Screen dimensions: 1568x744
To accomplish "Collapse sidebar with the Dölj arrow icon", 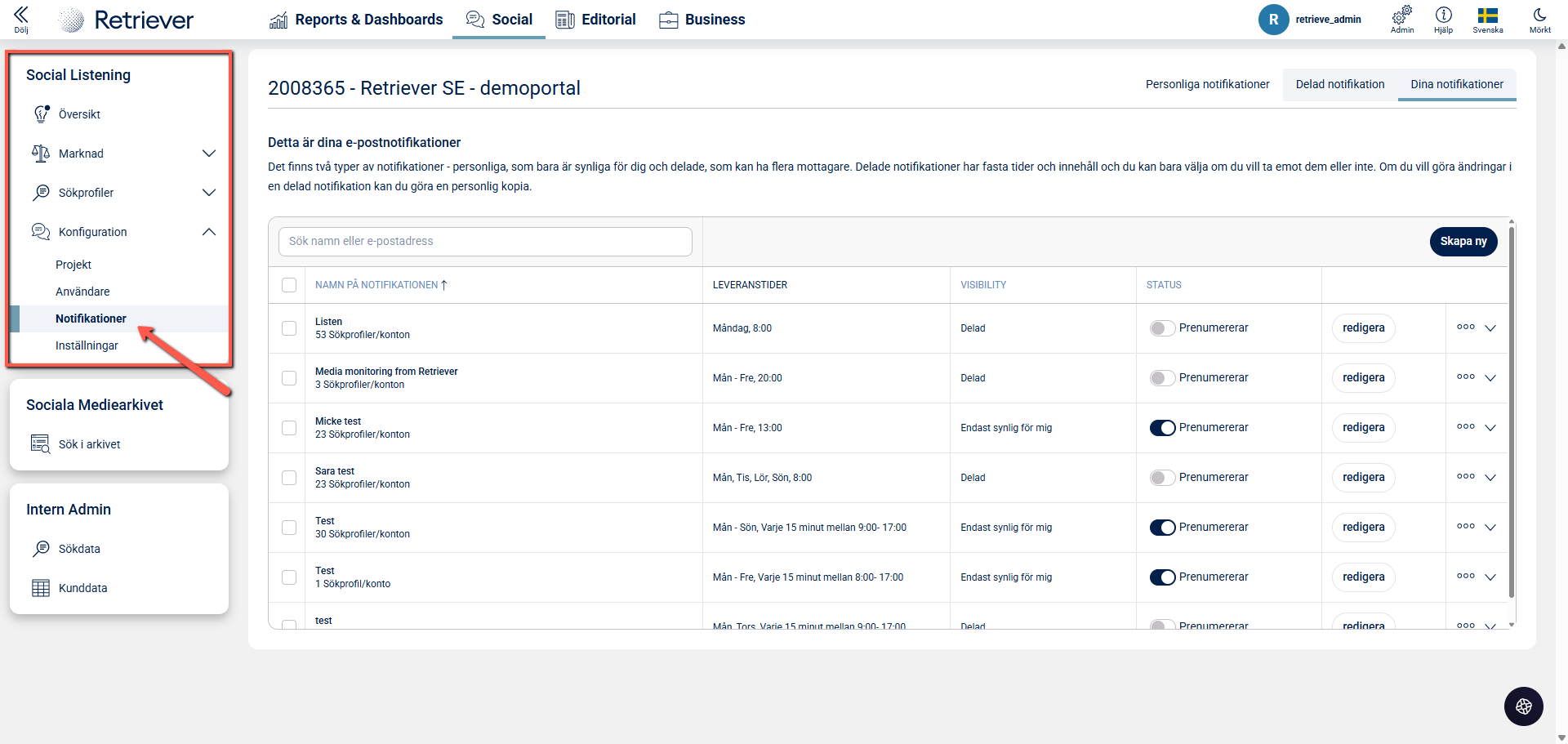I will click(x=21, y=15).
